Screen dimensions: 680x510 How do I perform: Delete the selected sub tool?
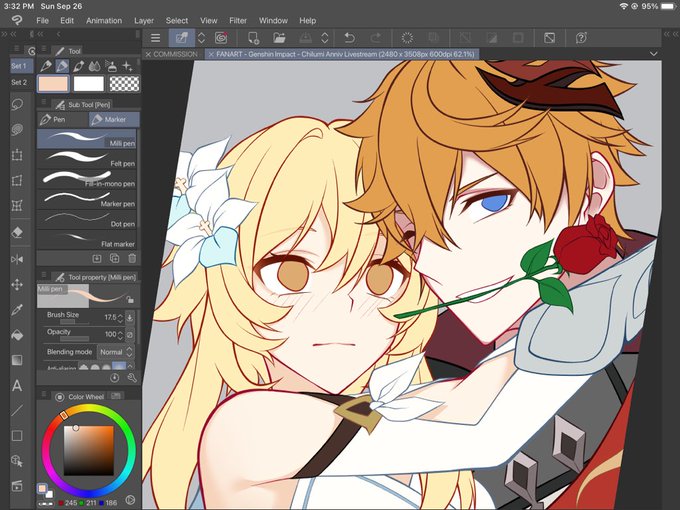(132, 258)
